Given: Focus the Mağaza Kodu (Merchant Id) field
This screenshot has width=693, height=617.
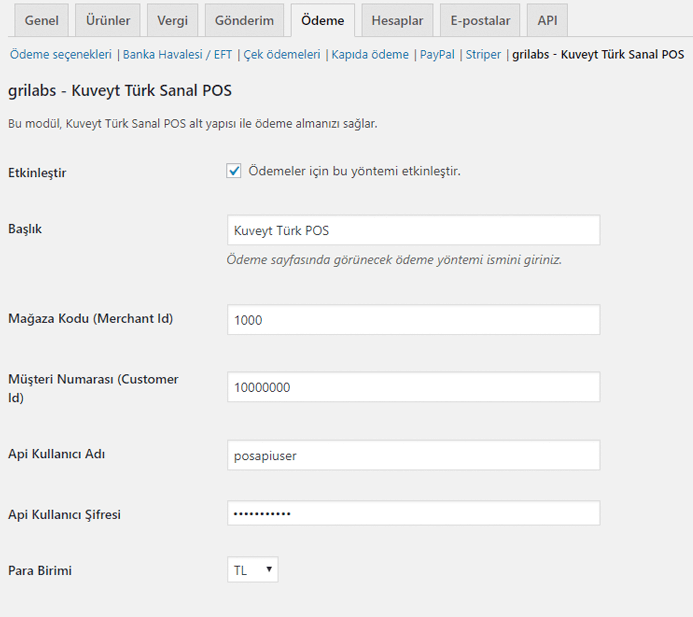Looking at the screenshot, I should click(x=414, y=320).
